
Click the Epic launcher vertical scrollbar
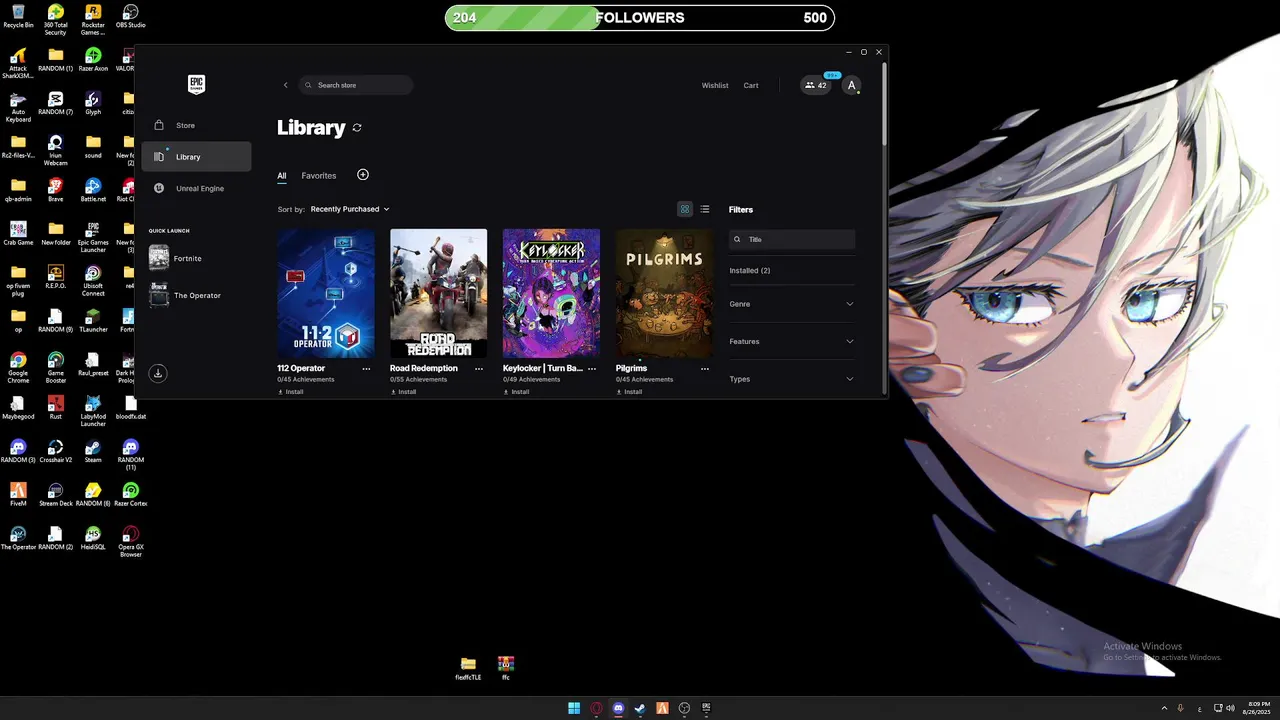click(884, 105)
